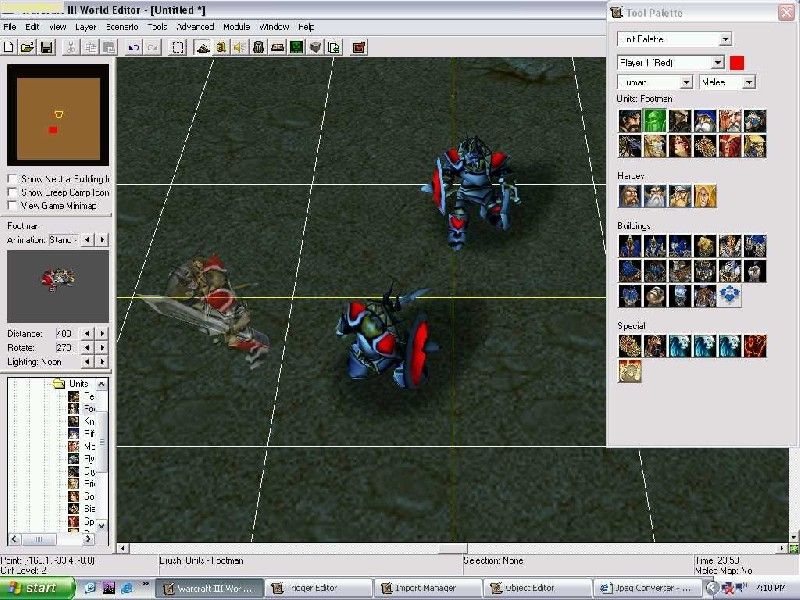This screenshot has height=600, width=800.
Task: Activate the Selection Brush dashed-square icon
Action: (x=178, y=47)
